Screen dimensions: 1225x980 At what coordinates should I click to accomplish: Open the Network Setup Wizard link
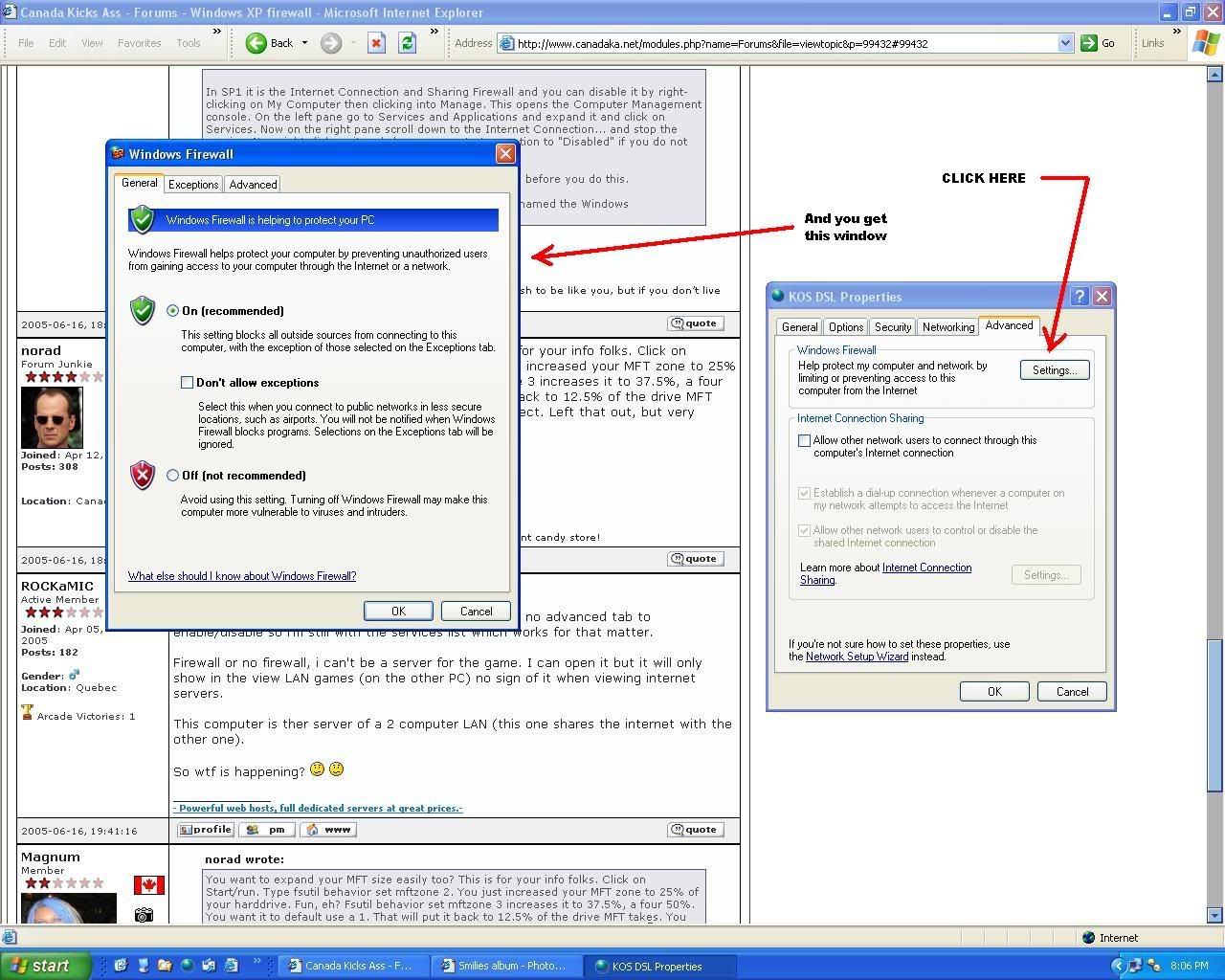[x=857, y=657]
